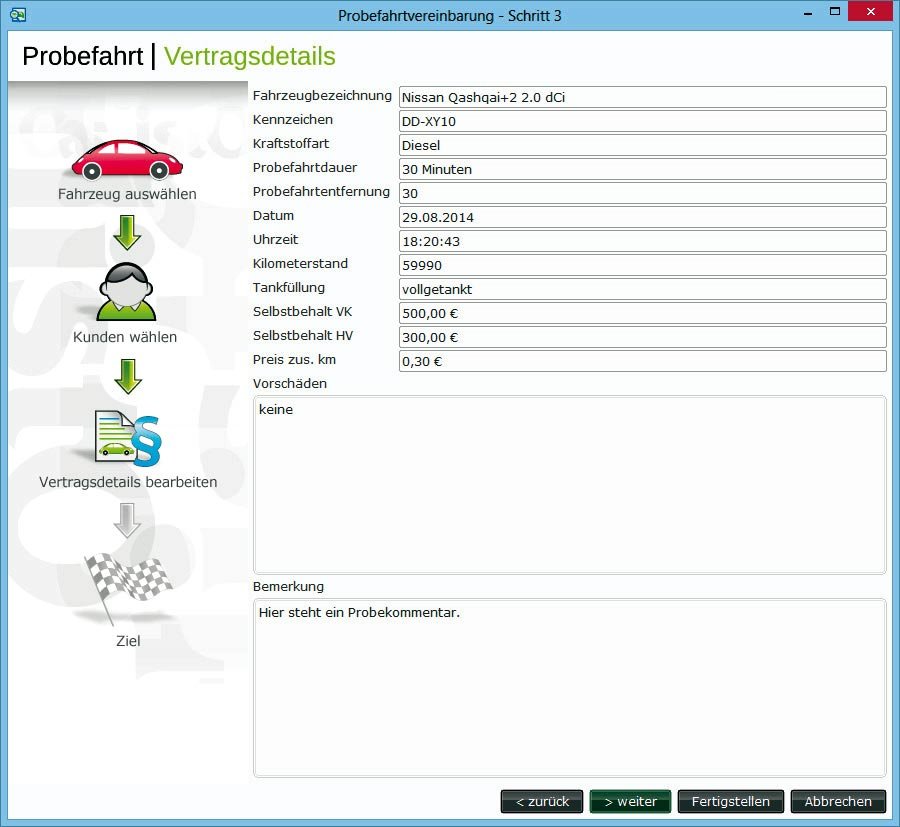900x827 pixels.
Task: Click inside the Bemerkung text area
Action: [x=569, y=688]
